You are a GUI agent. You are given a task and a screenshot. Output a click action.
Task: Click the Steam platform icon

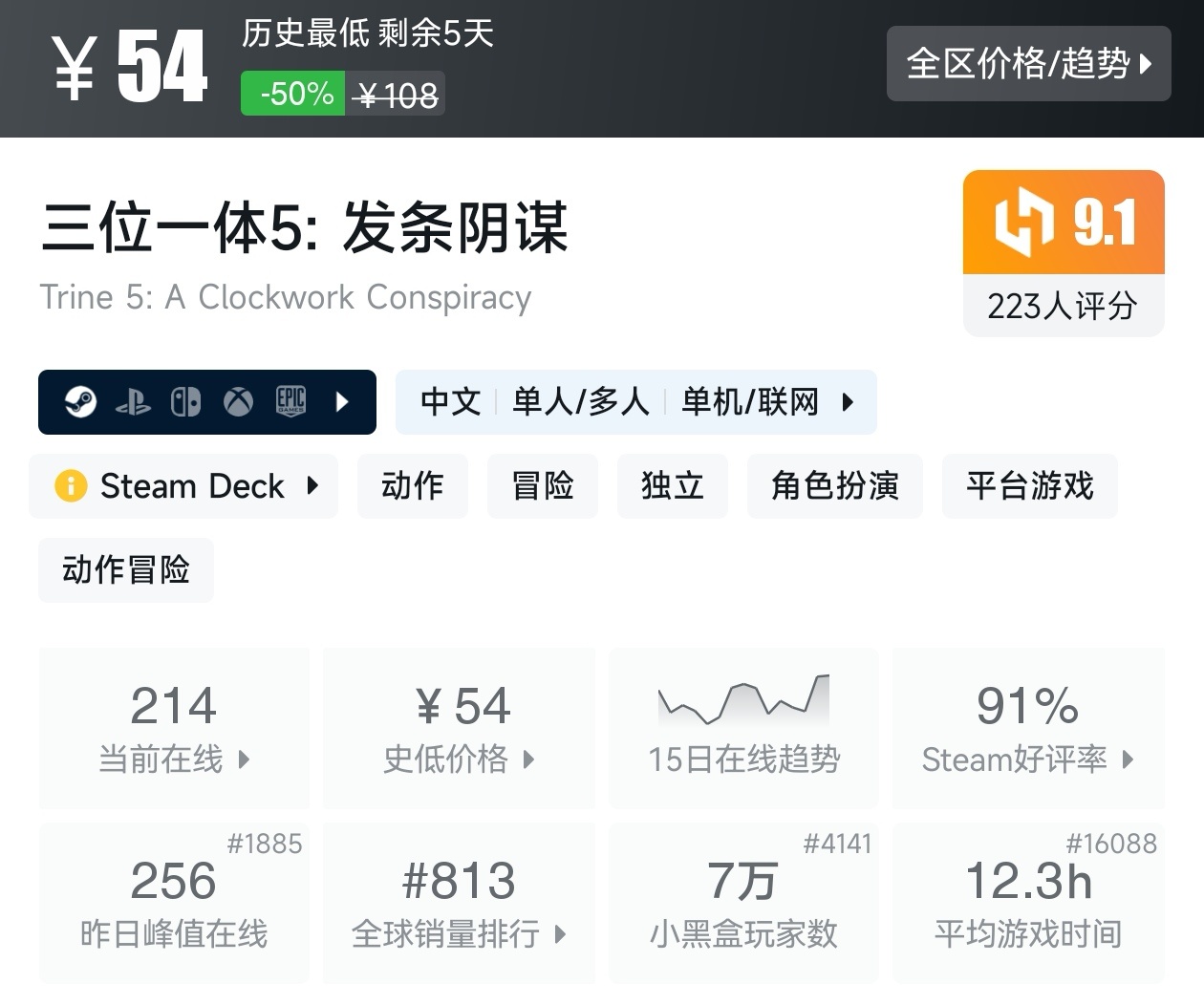(81, 402)
